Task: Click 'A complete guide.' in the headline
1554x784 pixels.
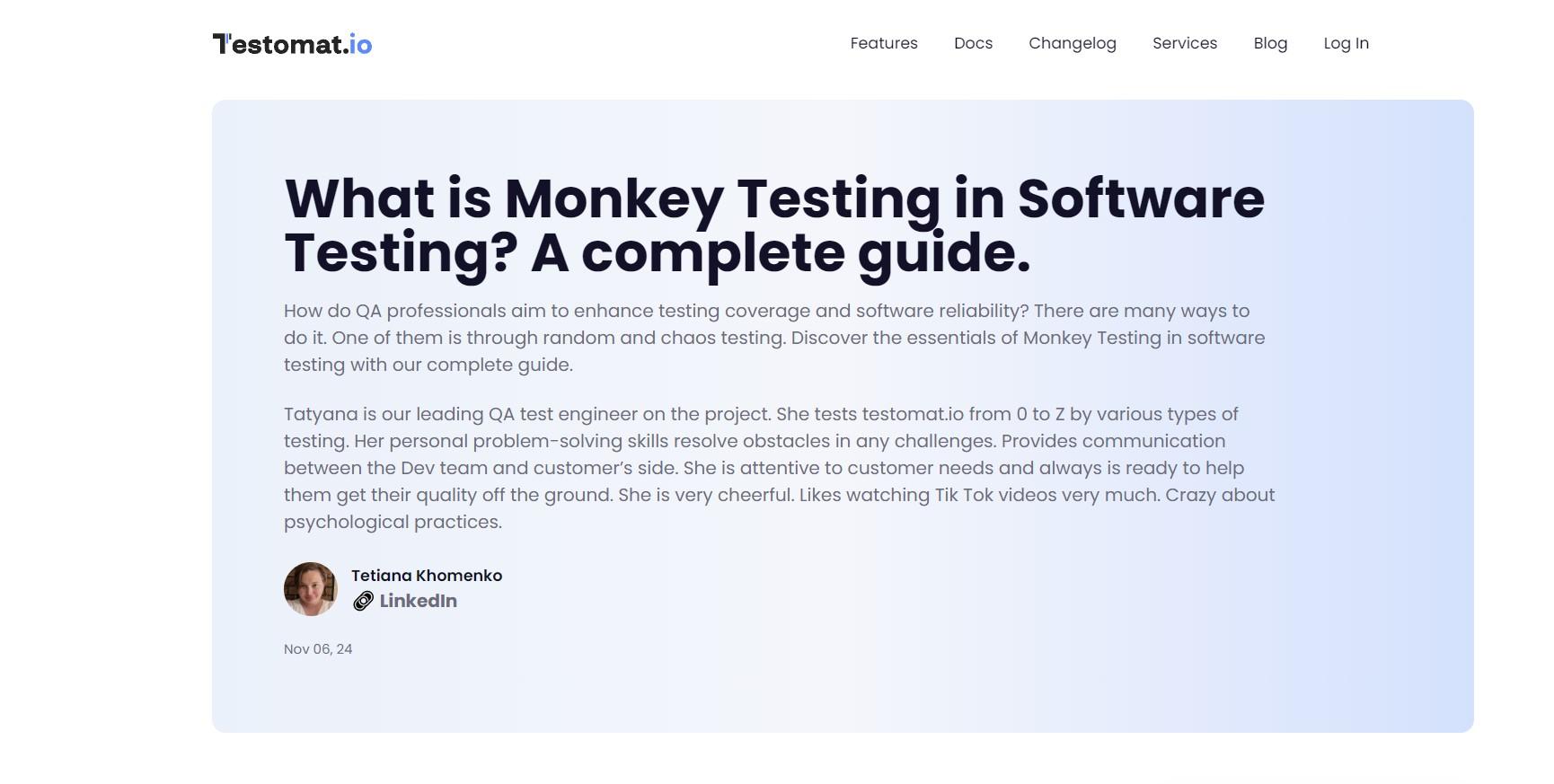Action: (x=780, y=253)
